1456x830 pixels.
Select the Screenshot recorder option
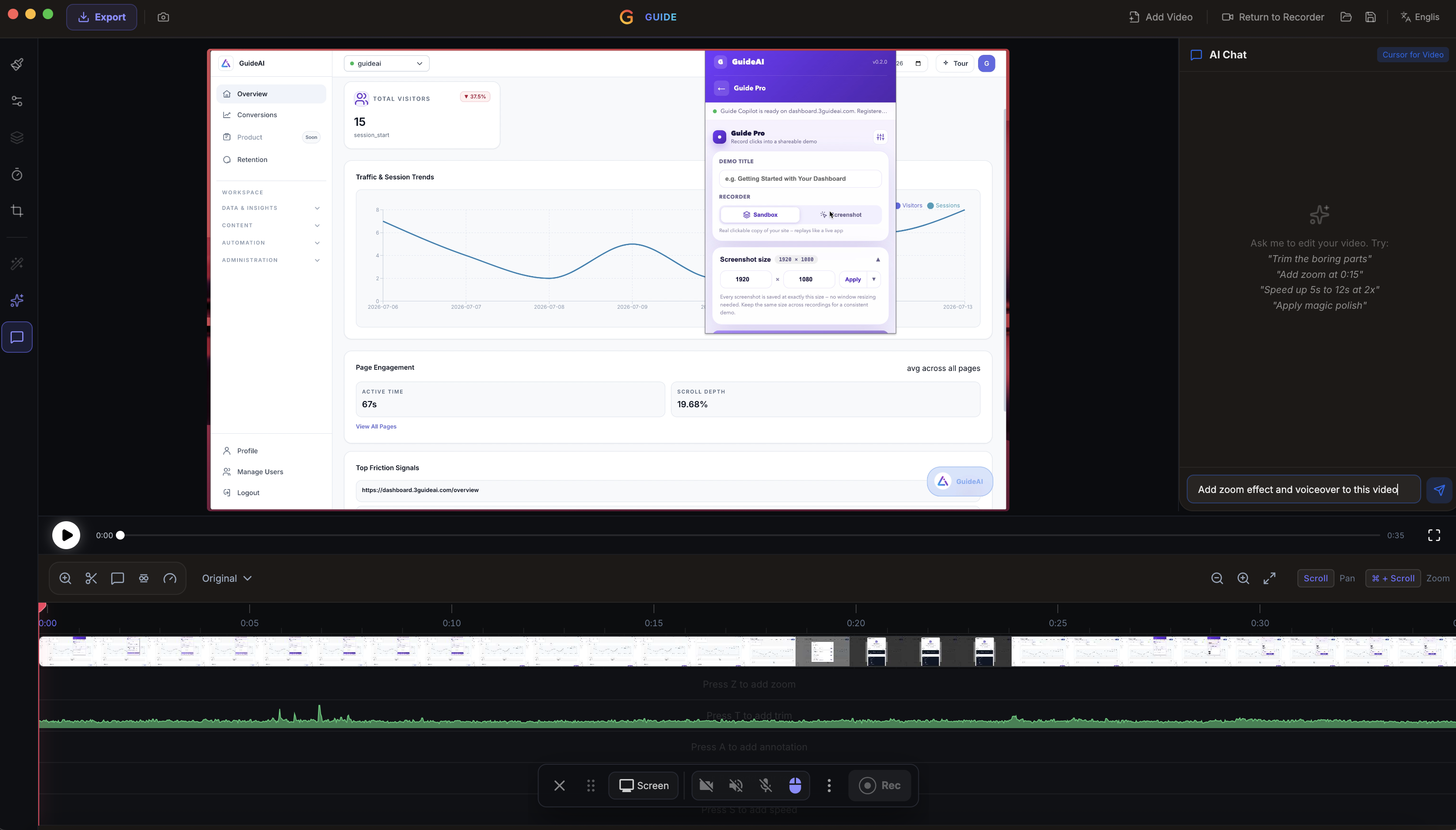coord(841,215)
